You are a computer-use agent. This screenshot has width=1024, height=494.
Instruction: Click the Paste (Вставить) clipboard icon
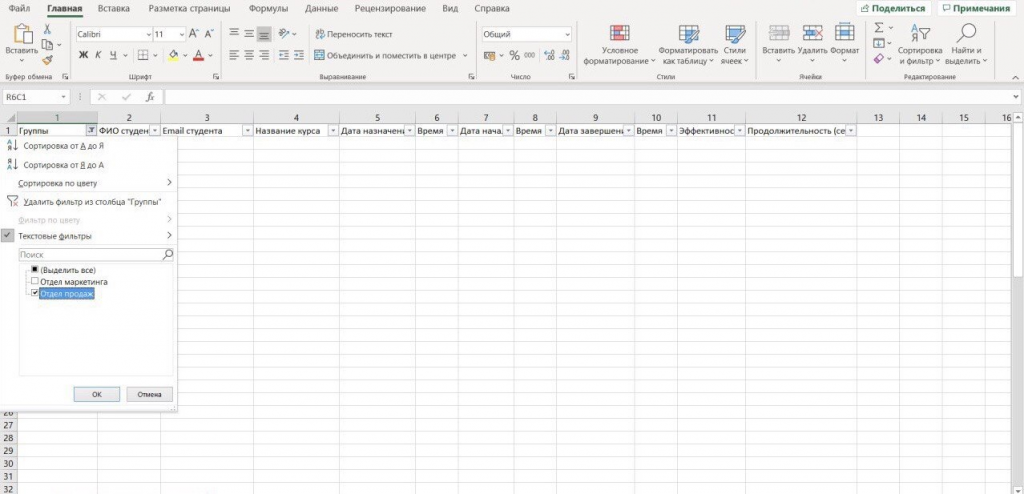coord(22,34)
